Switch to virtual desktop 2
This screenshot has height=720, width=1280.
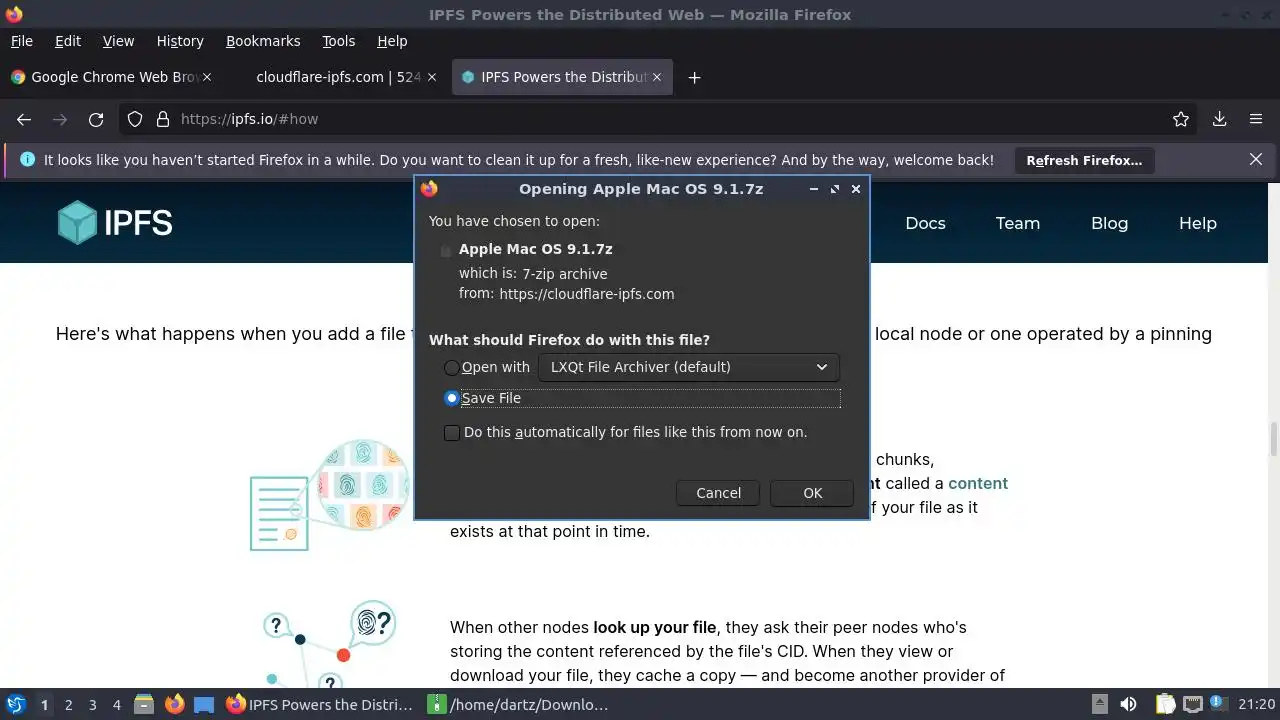click(x=68, y=705)
